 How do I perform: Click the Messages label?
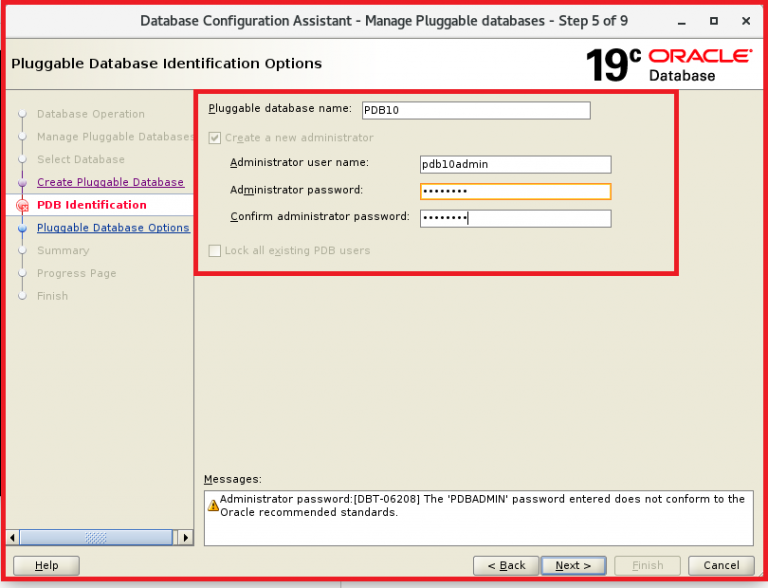[233, 479]
